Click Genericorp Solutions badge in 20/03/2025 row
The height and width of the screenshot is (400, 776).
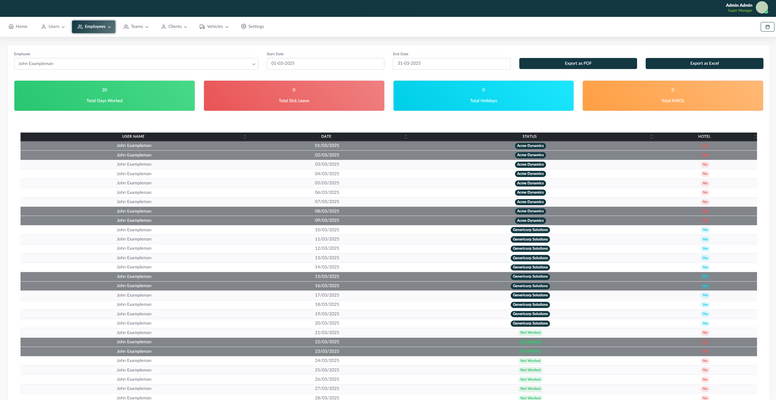click(530, 324)
